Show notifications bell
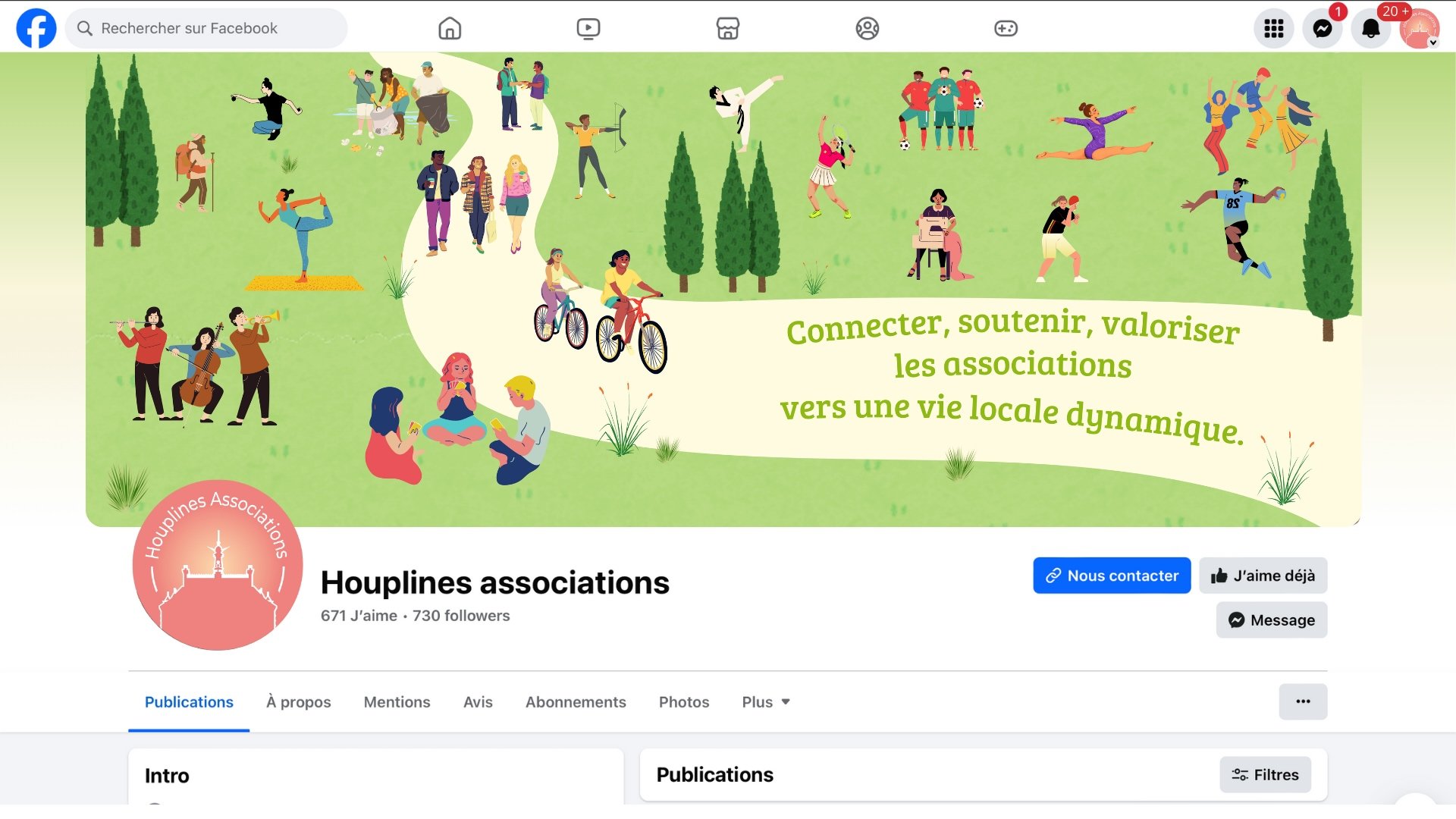Viewport: 1456px width, 819px height. [x=1371, y=29]
